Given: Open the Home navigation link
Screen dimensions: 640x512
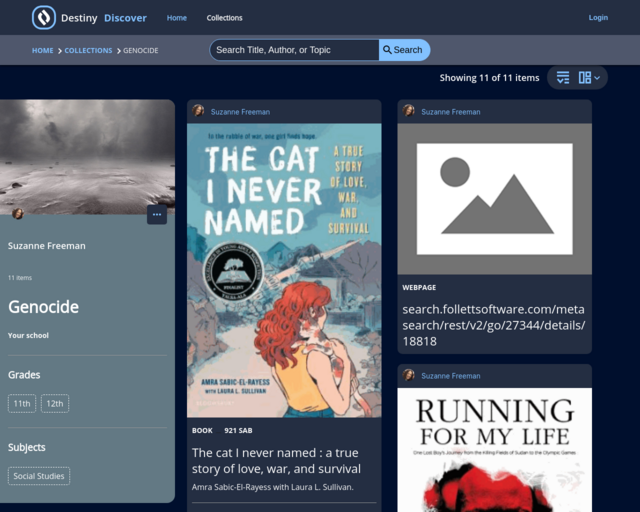Looking at the screenshot, I should (x=177, y=18).
